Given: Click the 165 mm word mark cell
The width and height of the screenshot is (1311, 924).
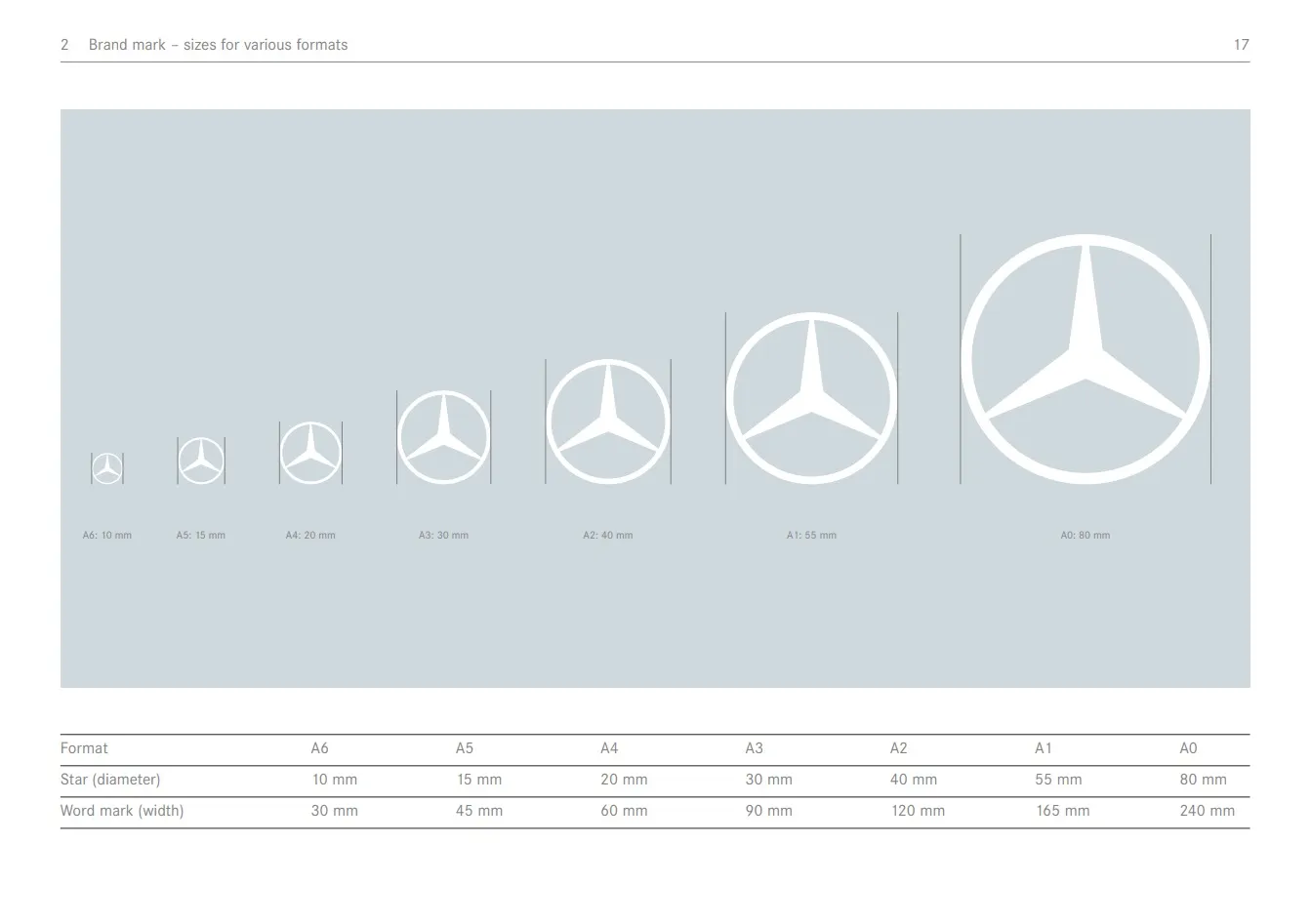Looking at the screenshot, I should [1062, 811].
